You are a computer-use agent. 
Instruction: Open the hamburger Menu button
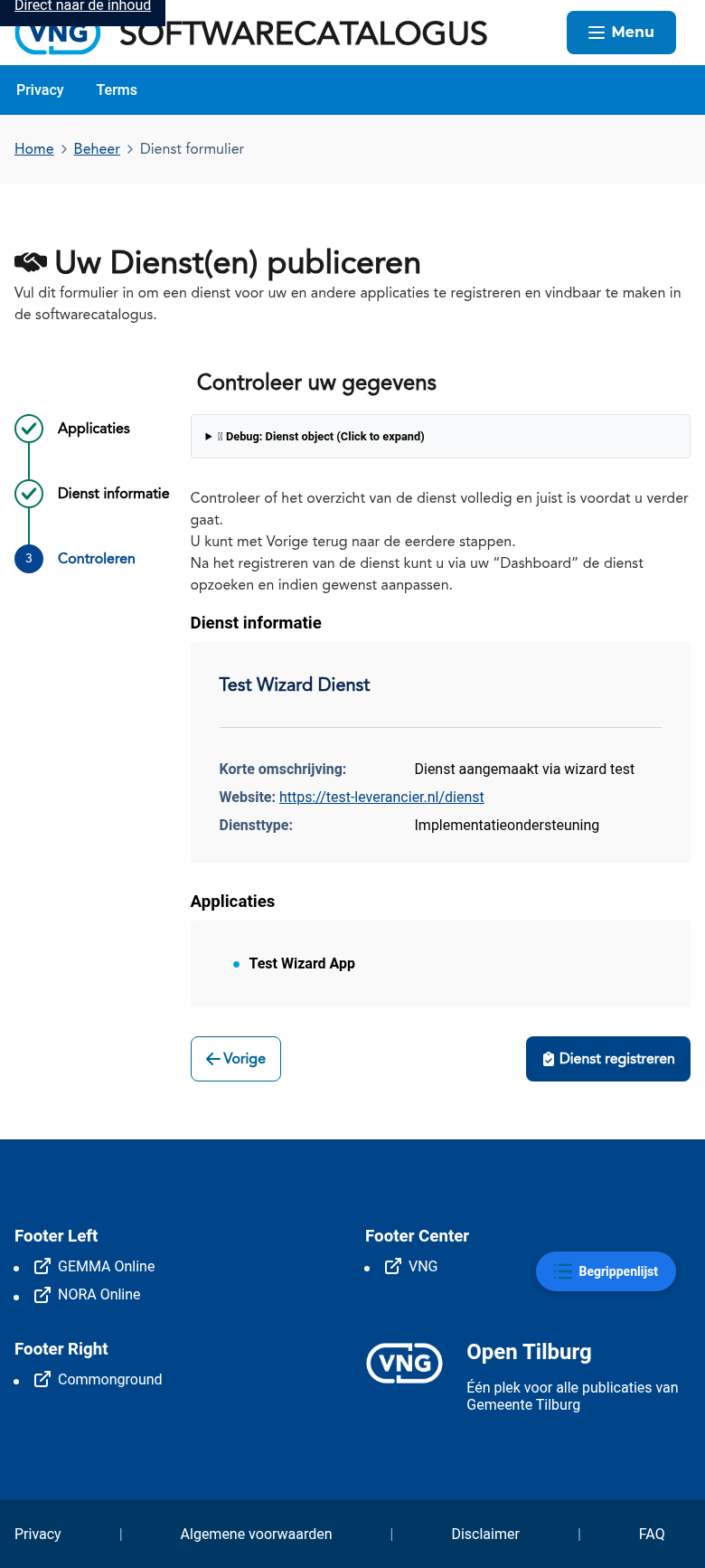(621, 33)
